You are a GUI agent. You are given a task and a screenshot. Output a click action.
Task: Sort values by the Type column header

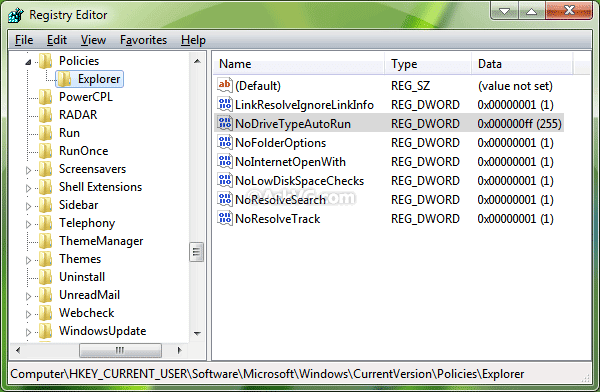coord(428,64)
